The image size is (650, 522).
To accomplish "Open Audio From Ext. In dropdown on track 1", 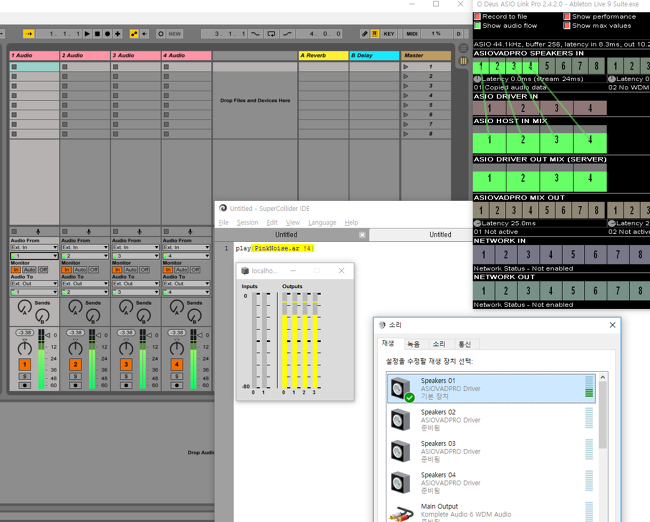I will 34,248.
